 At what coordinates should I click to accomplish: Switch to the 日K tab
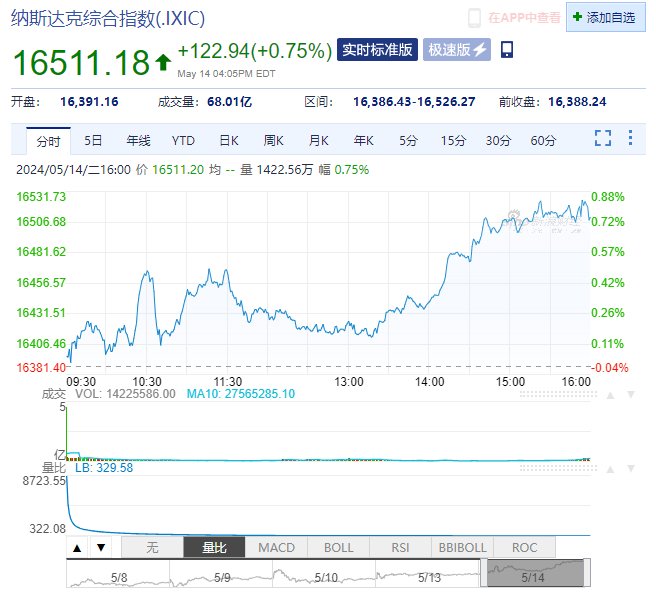point(229,141)
